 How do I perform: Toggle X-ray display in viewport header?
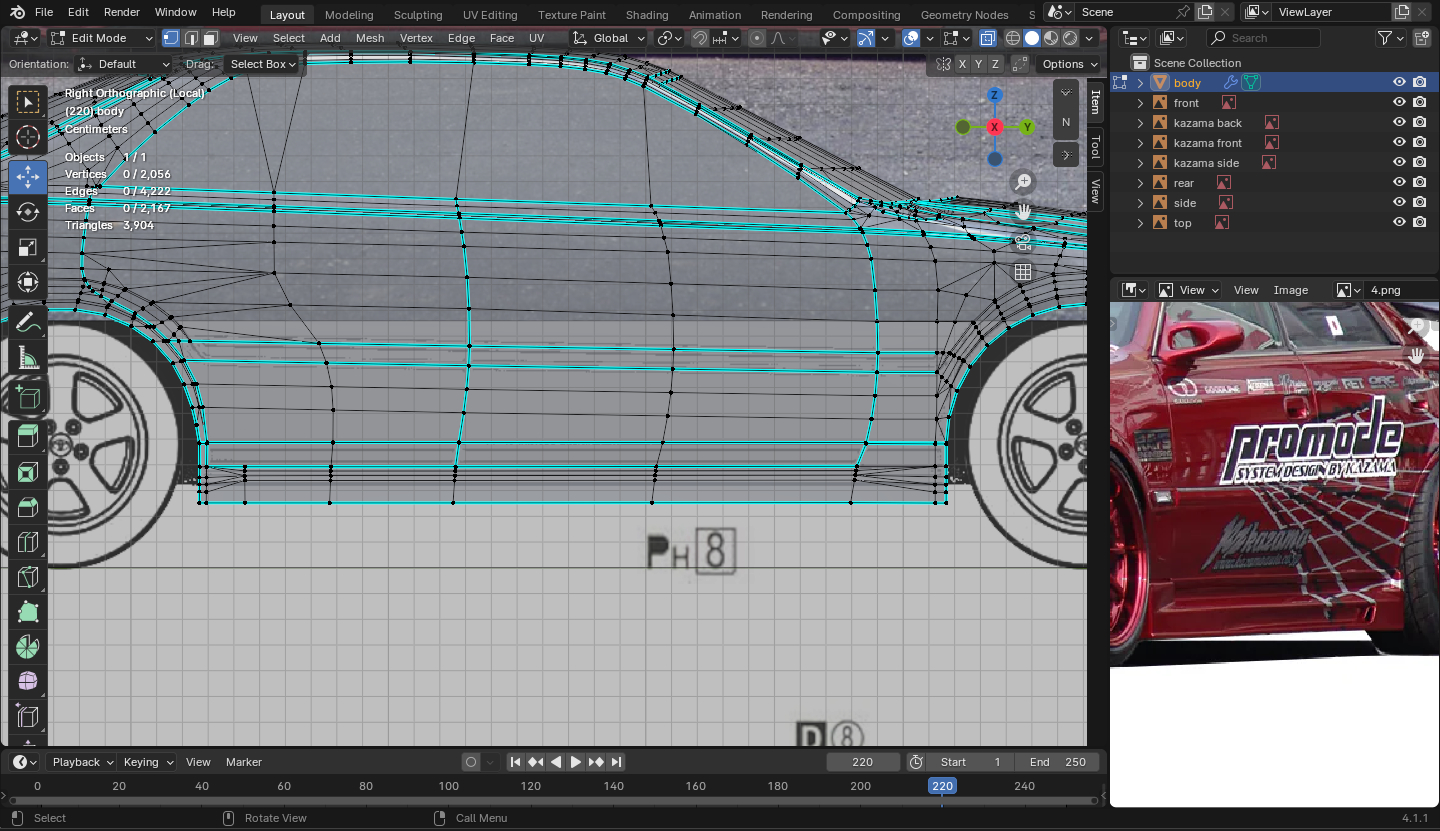point(988,38)
